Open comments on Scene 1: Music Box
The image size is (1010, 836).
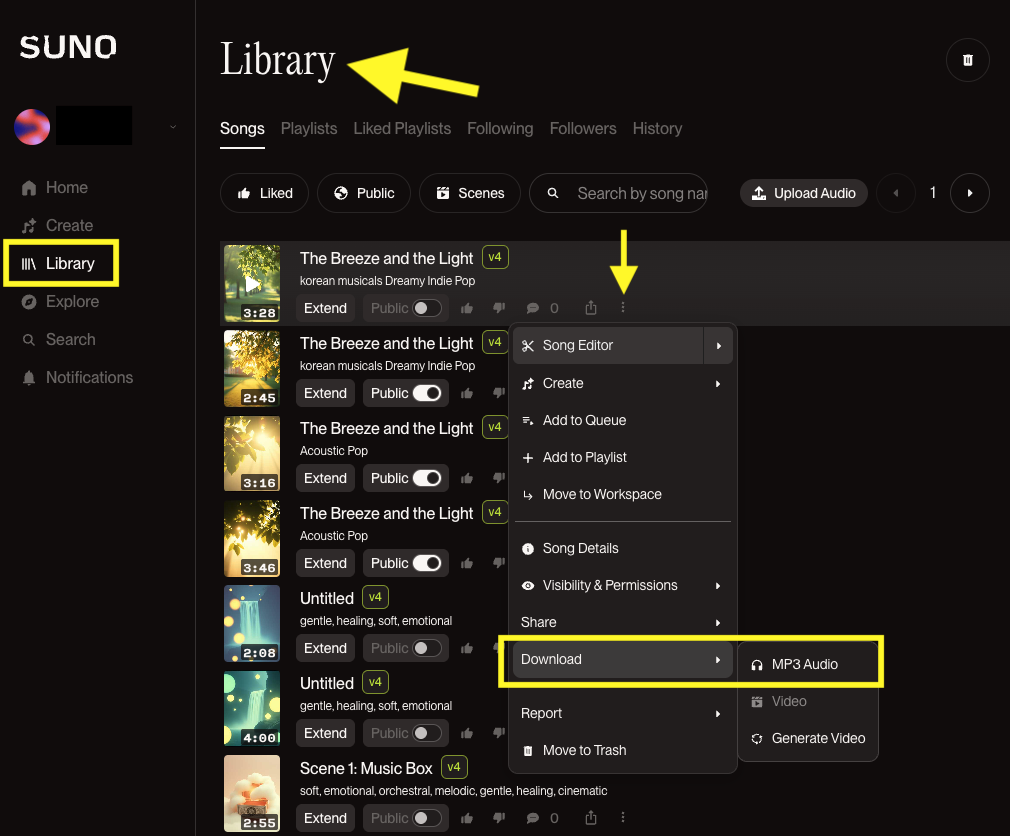(533, 818)
